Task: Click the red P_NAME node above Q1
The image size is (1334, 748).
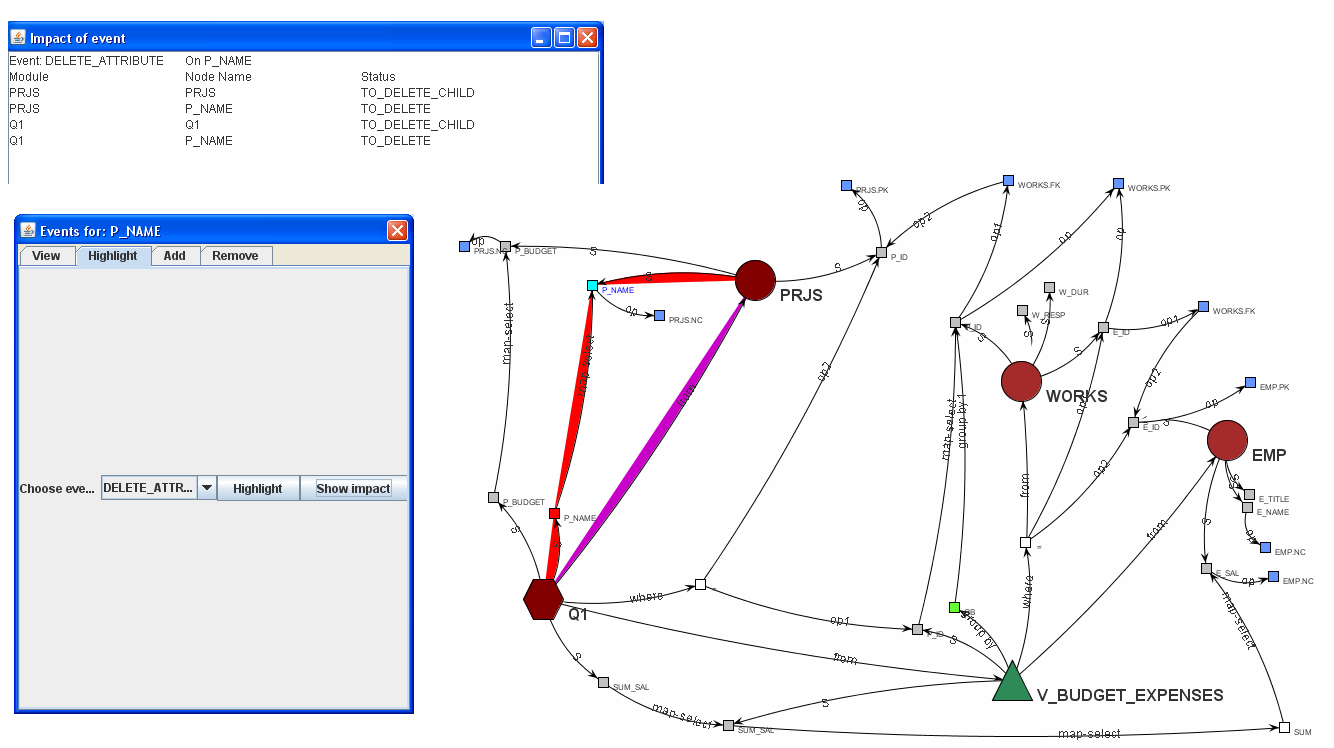Action: click(554, 514)
